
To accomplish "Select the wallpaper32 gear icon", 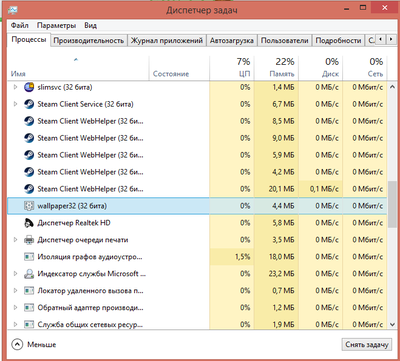I will [x=29, y=206].
